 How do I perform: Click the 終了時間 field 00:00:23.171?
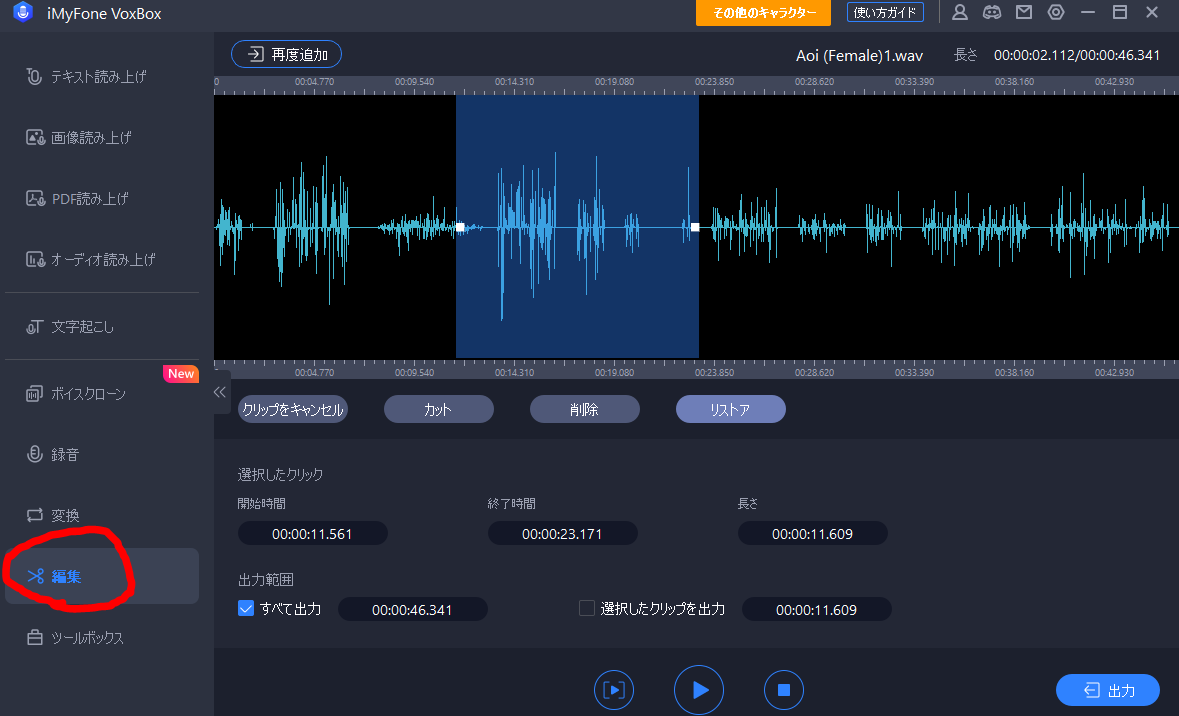(562, 534)
